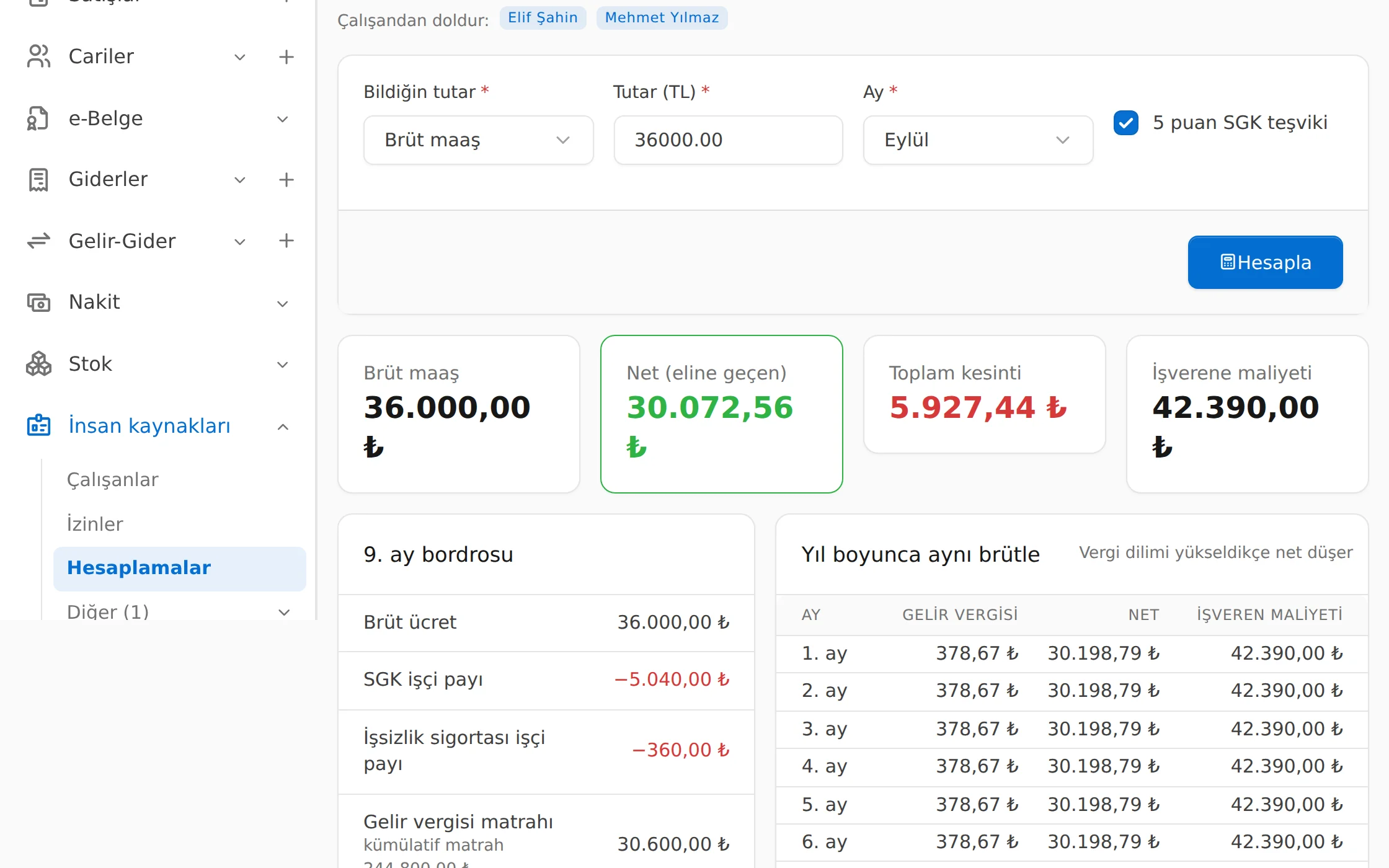Add a new Giderler entry with plus

[286, 180]
